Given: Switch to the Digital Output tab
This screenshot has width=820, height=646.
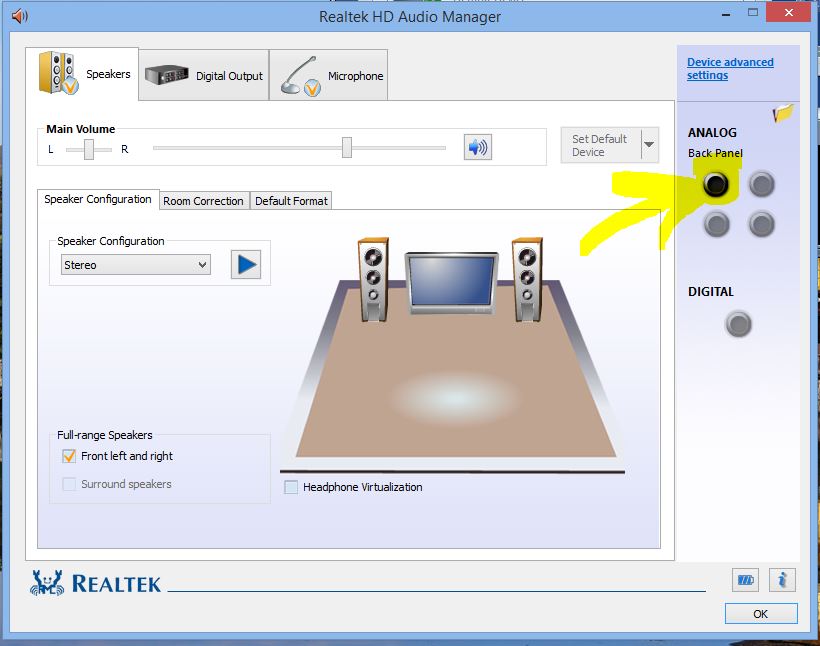Looking at the screenshot, I should tap(204, 75).
